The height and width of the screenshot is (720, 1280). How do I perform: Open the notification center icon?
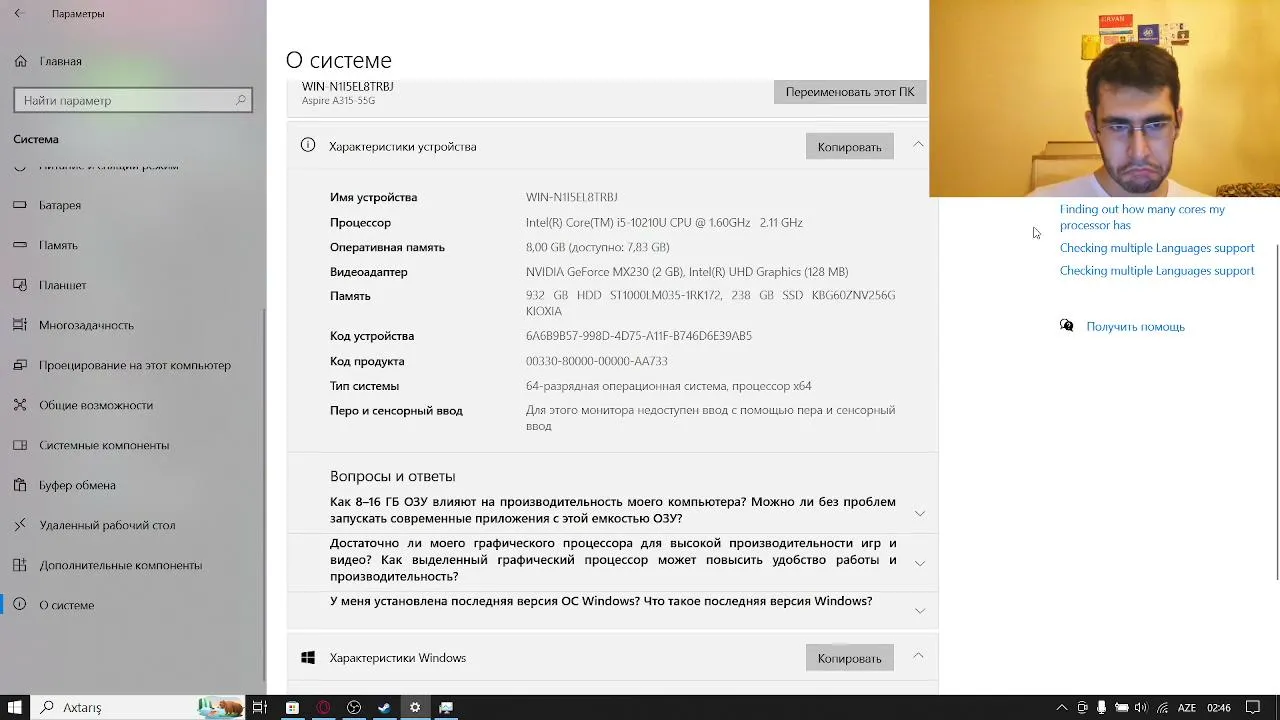point(1252,708)
